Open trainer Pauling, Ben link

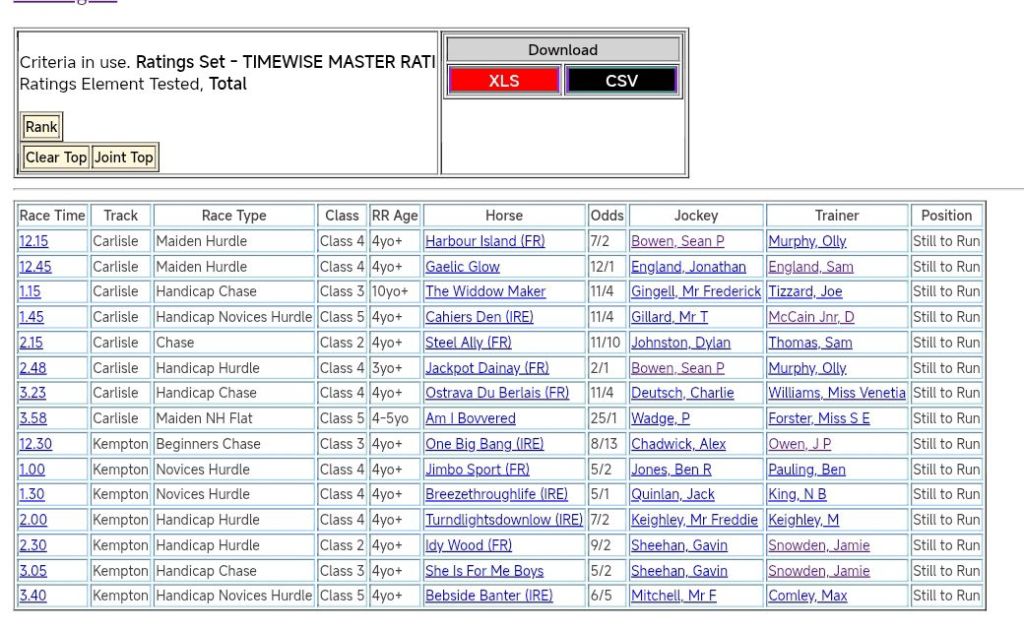pos(806,469)
